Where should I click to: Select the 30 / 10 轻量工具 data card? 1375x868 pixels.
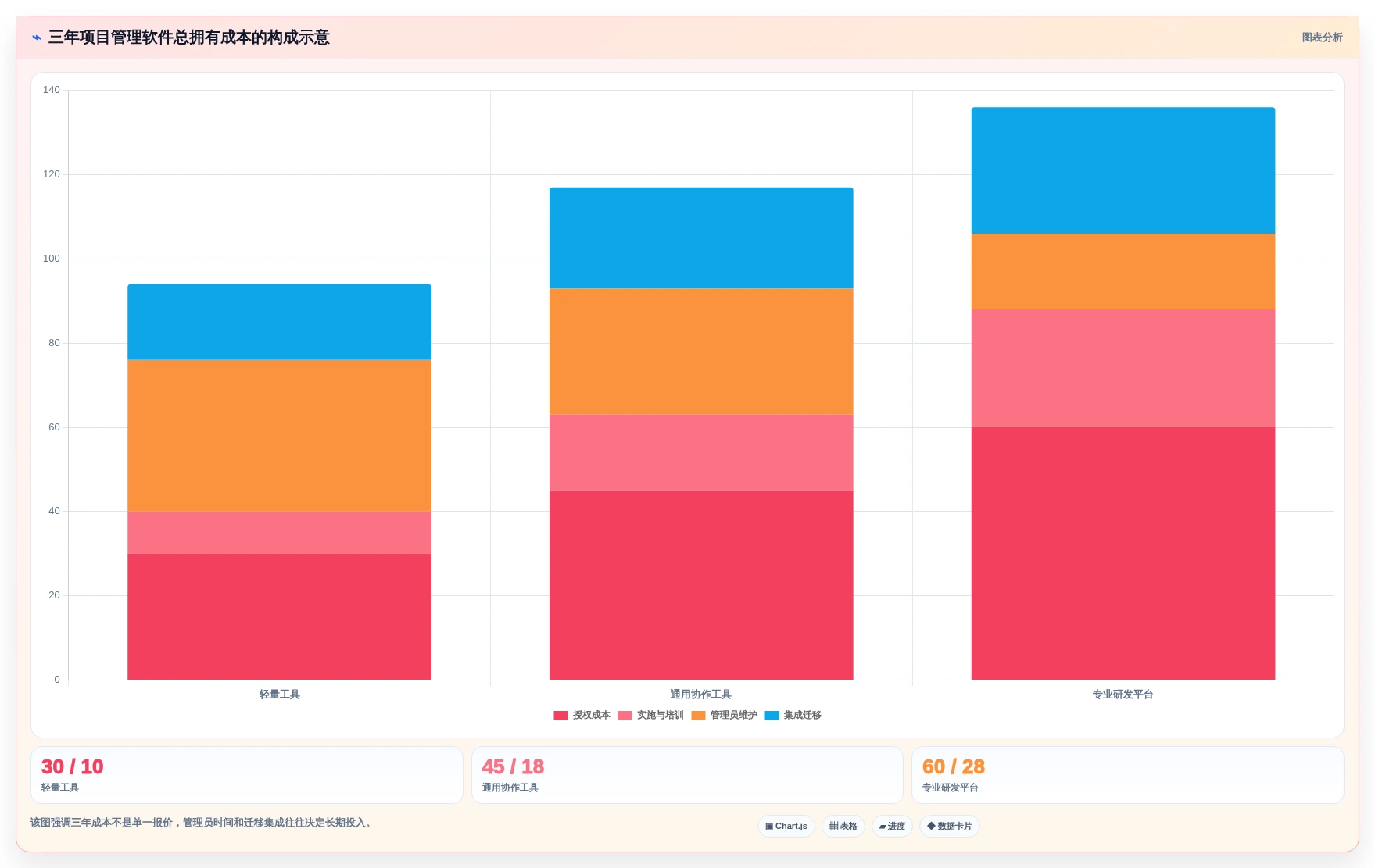247,775
